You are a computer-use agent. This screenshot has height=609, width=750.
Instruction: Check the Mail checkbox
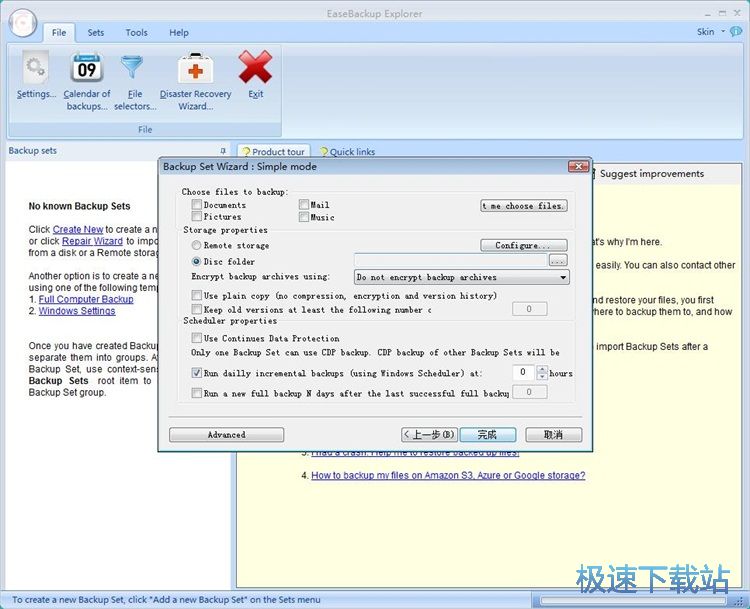pos(304,205)
